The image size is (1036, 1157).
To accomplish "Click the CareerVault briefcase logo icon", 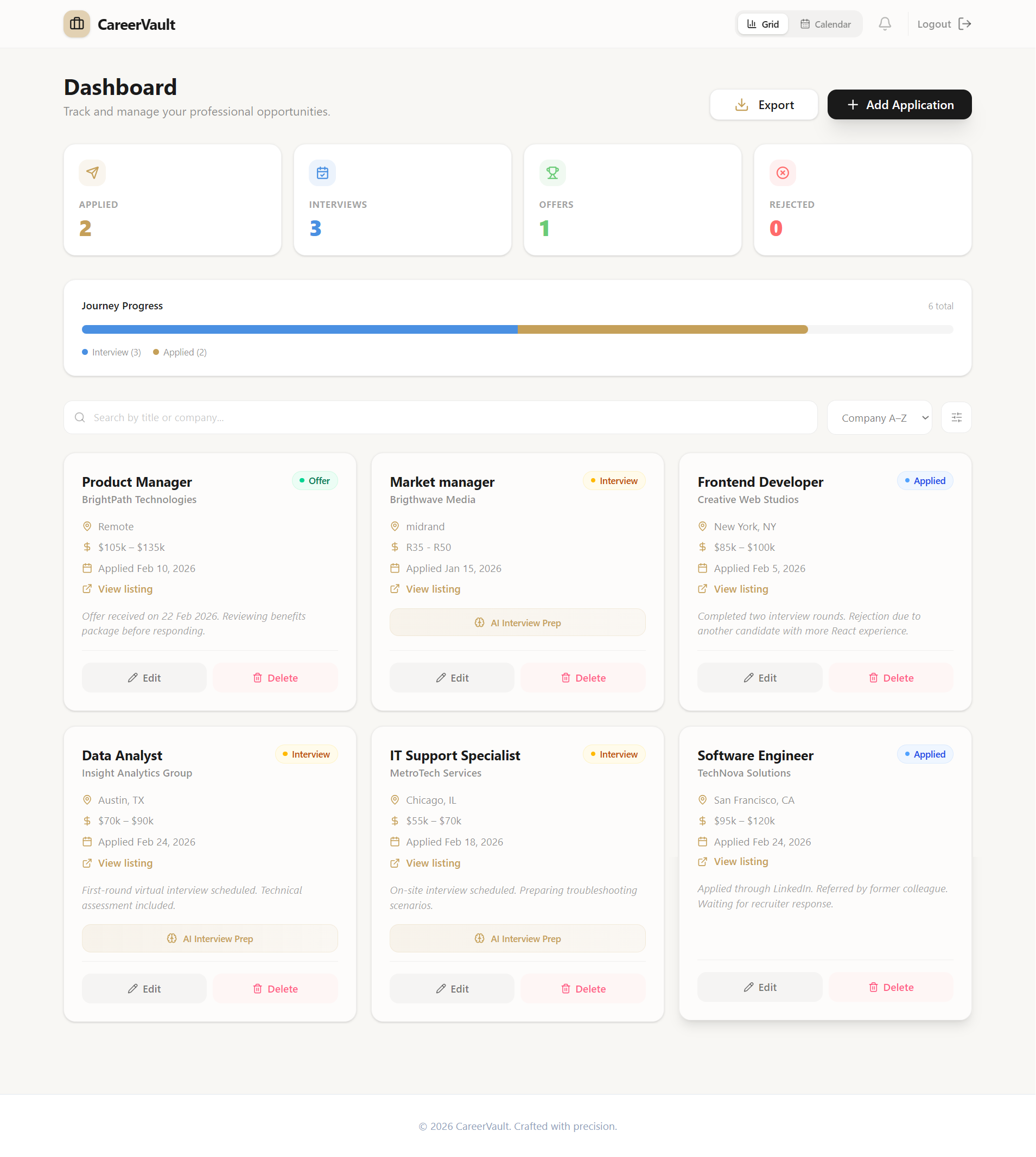I will coord(77,24).
